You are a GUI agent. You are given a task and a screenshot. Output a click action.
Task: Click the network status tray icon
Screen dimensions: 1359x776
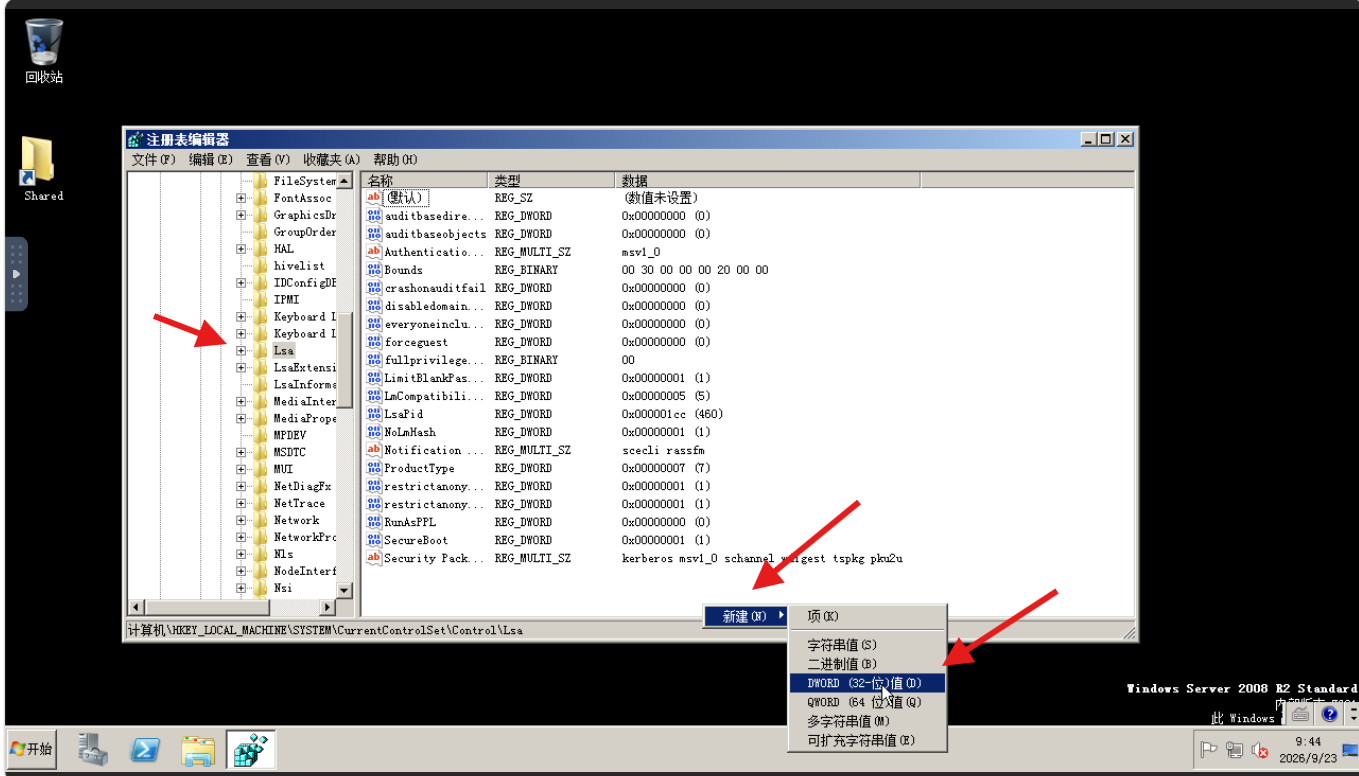(1235, 750)
